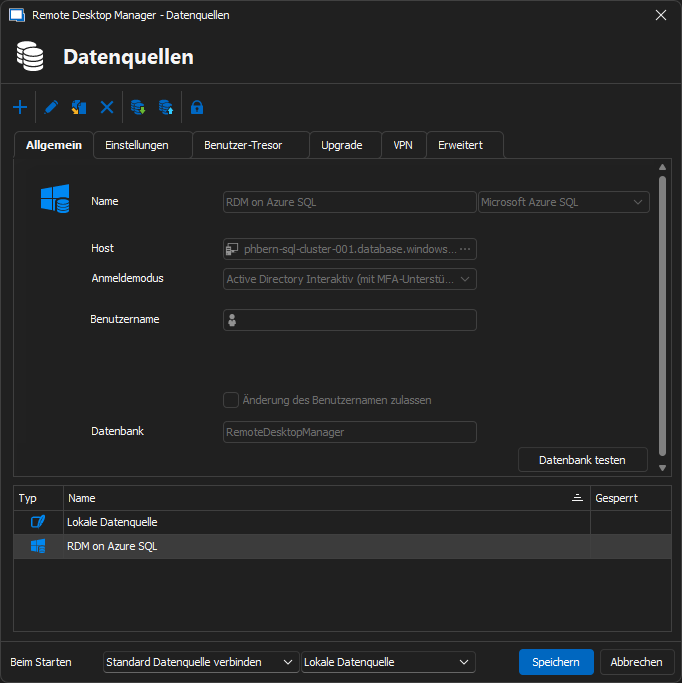682x683 pixels.
Task: Select 'Lokale Datenquelle' row in the list
Action: click(112, 522)
